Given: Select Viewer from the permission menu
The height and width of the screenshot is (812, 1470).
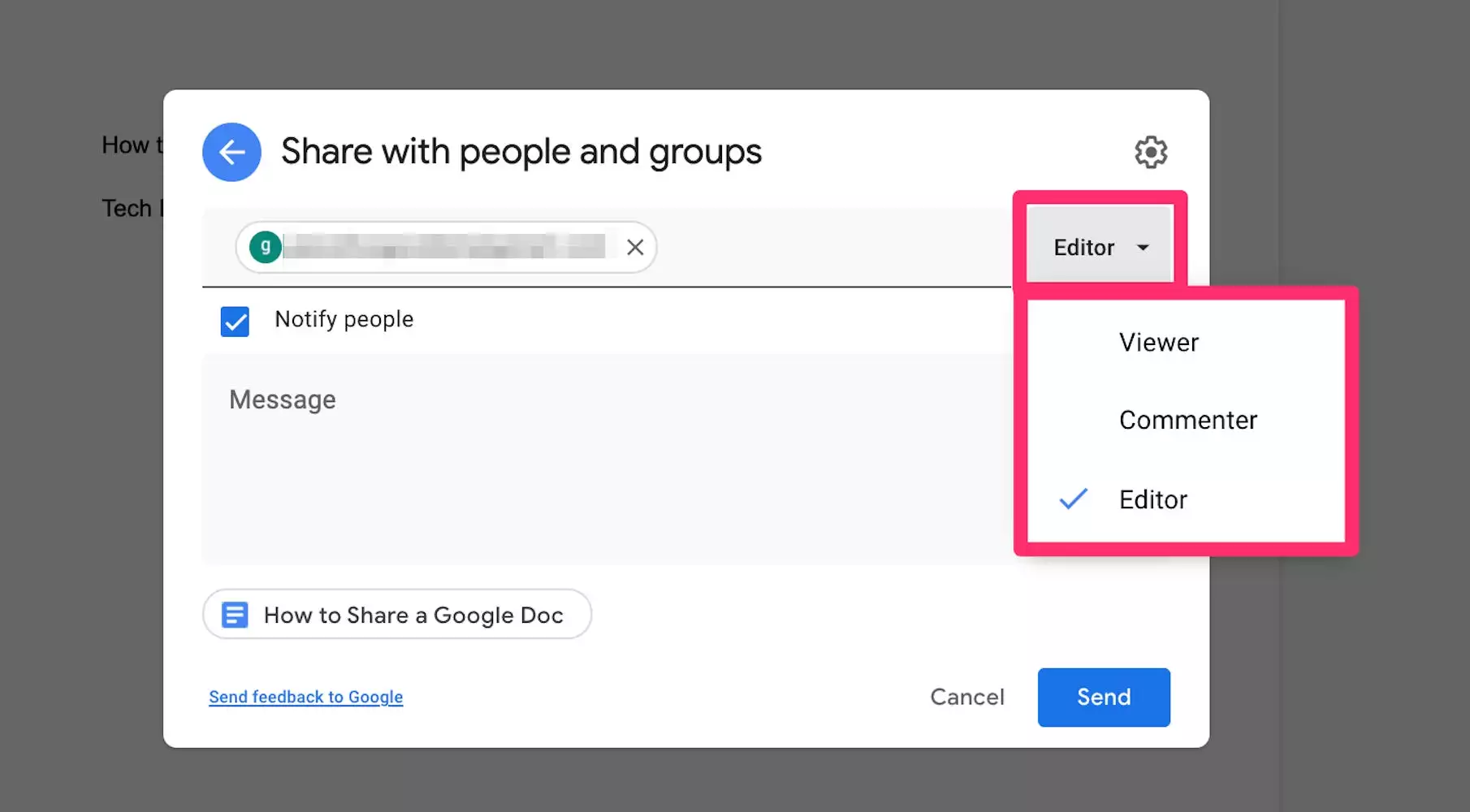Looking at the screenshot, I should click(x=1158, y=343).
